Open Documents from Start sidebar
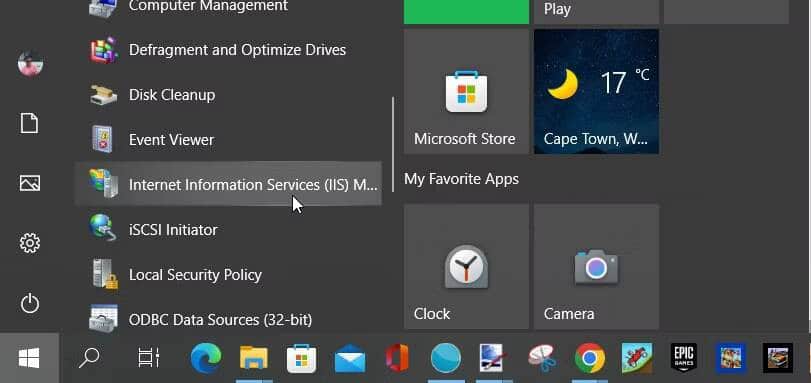Image resolution: width=811 pixels, height=383 pixels. [x=29, y=124]
